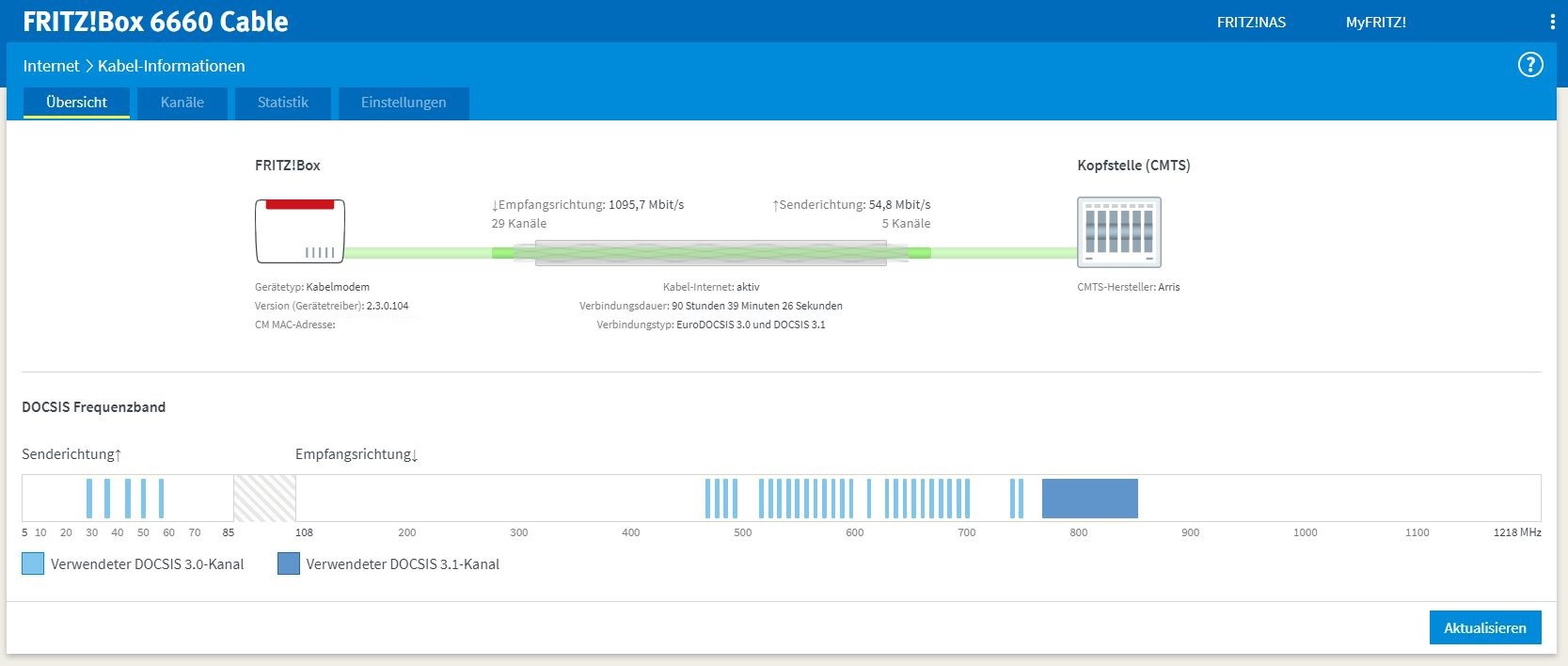
Task: Click the hatched guard band in frequency chart
Action: tap(264, 499)
